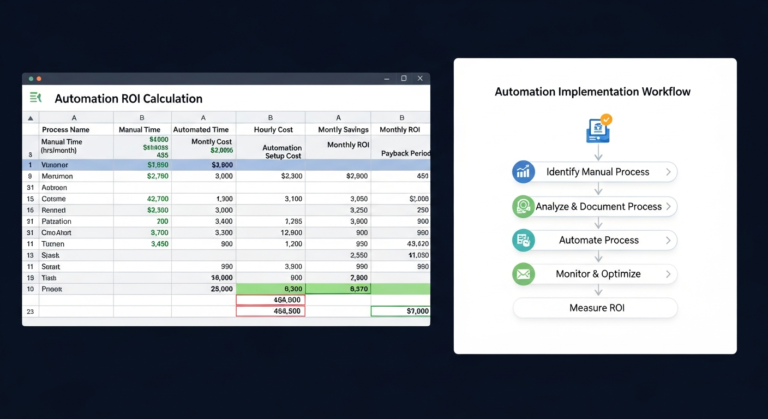Image resolution: width=768 pixels, height=419 pixels.
Task: Click the Cosme row name cell
Action: (x=76, y=198)
